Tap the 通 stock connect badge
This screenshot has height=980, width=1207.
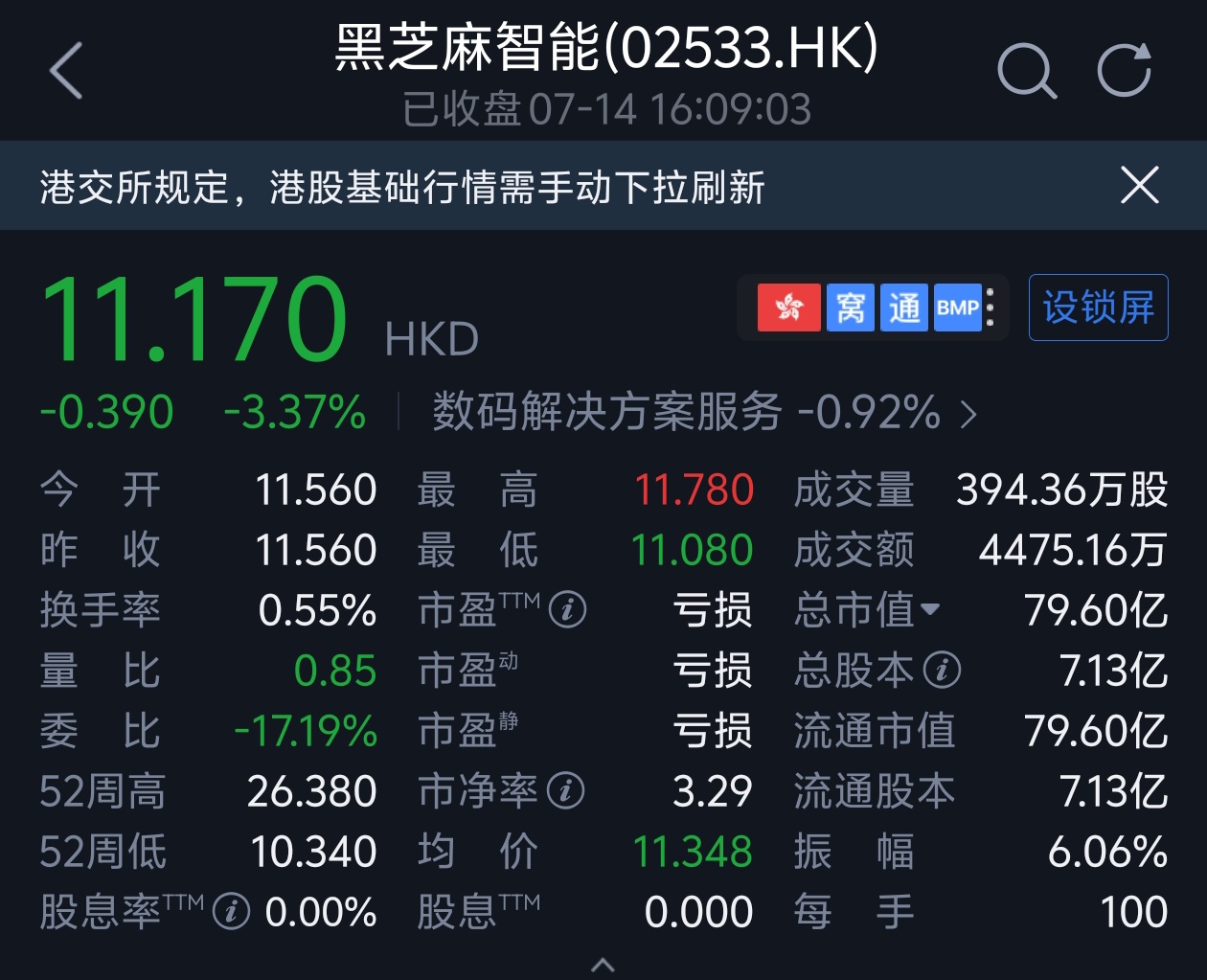904,308
